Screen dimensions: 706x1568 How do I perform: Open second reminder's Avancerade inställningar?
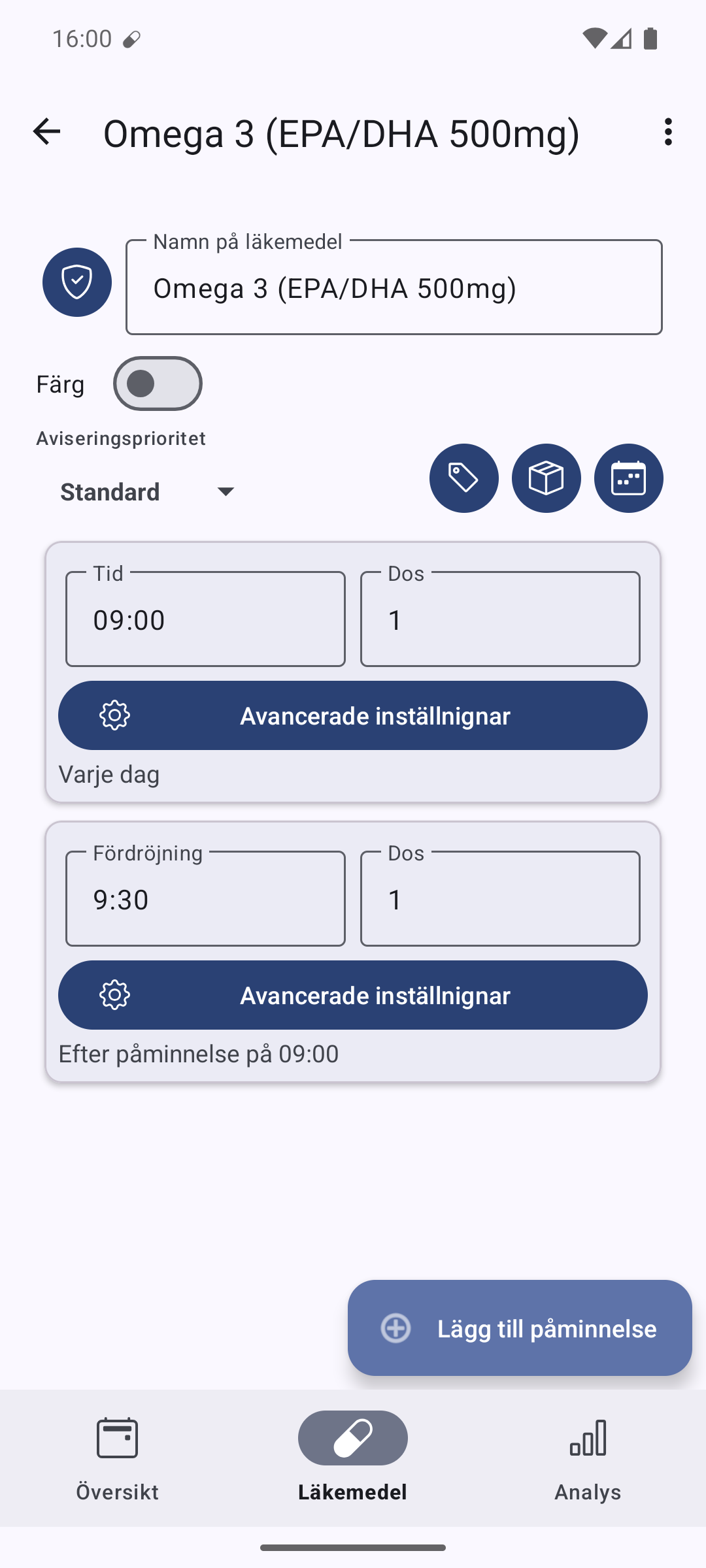click(353, 995)
